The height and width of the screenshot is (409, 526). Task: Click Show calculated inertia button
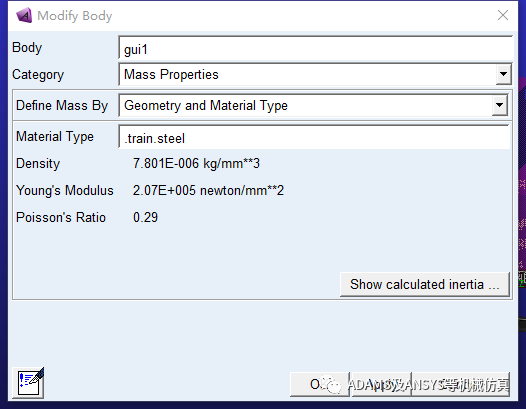pos(425,285)
